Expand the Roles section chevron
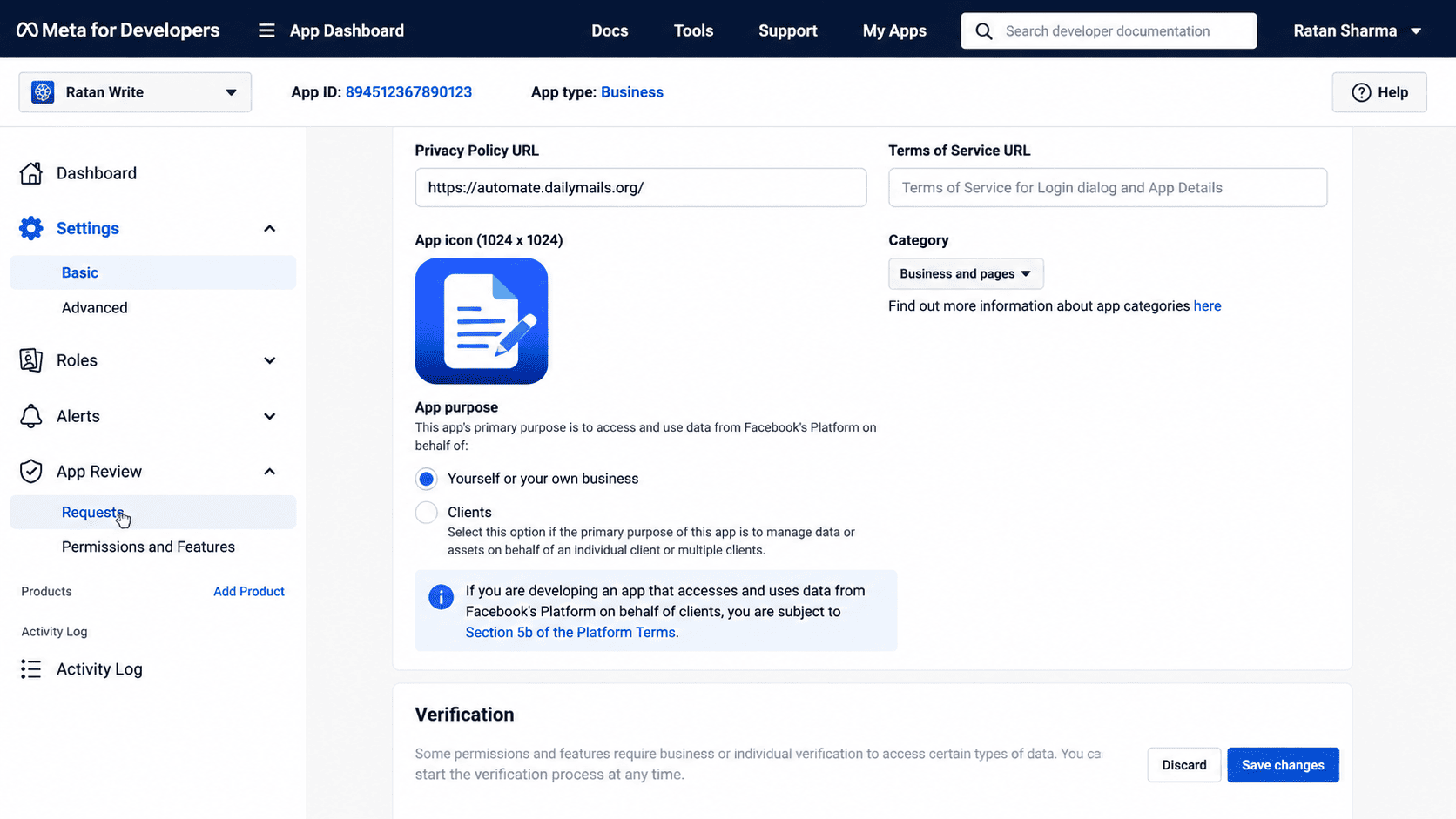The width and height of the screenshot is (1456, 819). (x=269, y=360)
